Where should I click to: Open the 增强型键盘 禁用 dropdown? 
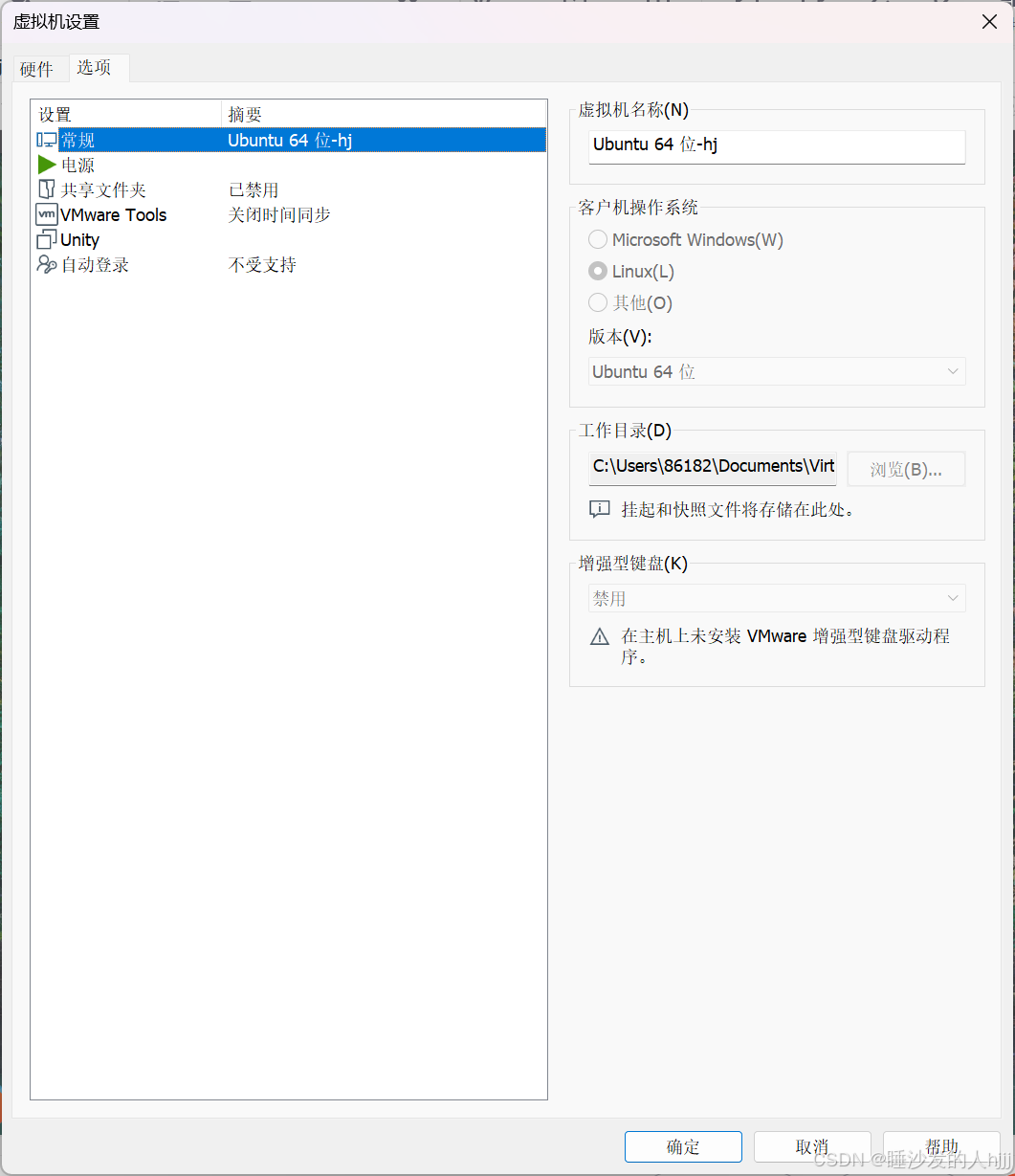click(777, 598)
